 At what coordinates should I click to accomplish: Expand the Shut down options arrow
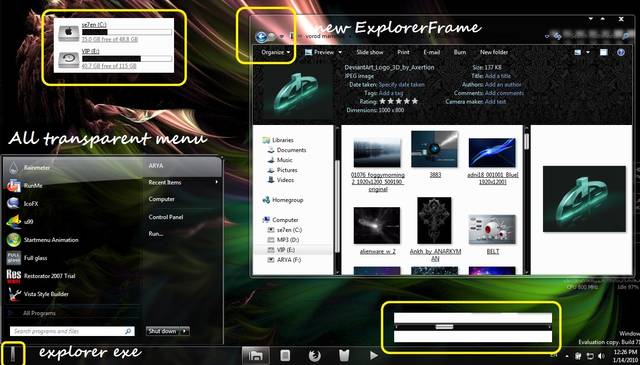click(x=184, y=331)
